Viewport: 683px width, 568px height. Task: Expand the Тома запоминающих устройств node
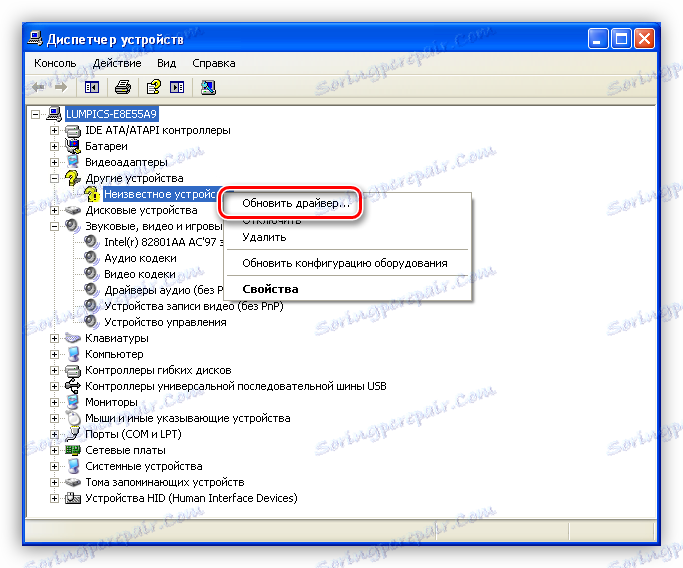coord(54,482)
